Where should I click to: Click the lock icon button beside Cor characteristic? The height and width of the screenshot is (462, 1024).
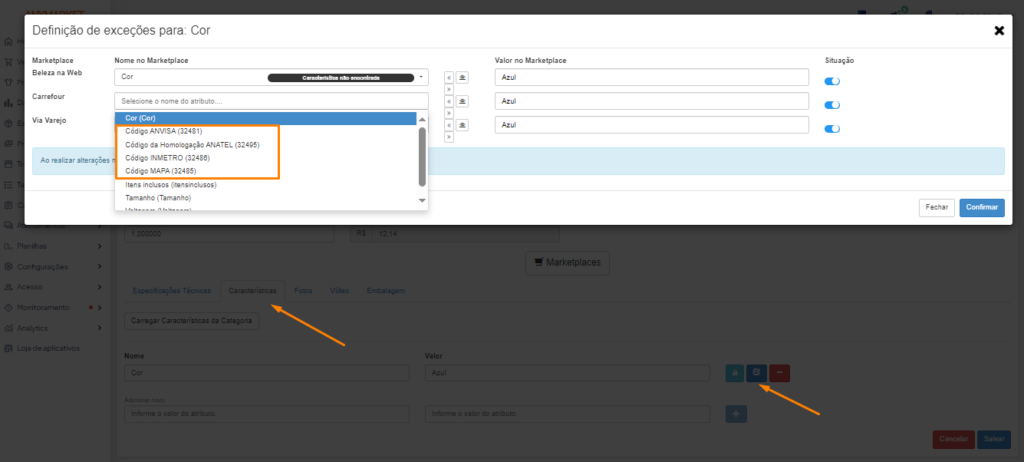[x=735, y=373]
